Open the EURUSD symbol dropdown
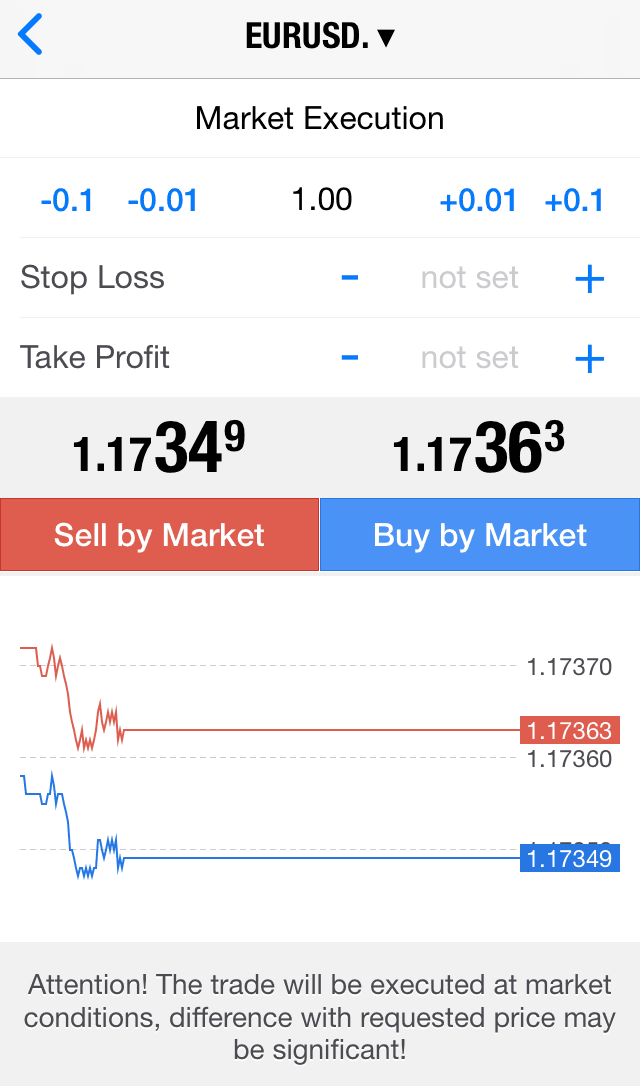This screenshot has width=640, height=1086. (x=320, y=33)
